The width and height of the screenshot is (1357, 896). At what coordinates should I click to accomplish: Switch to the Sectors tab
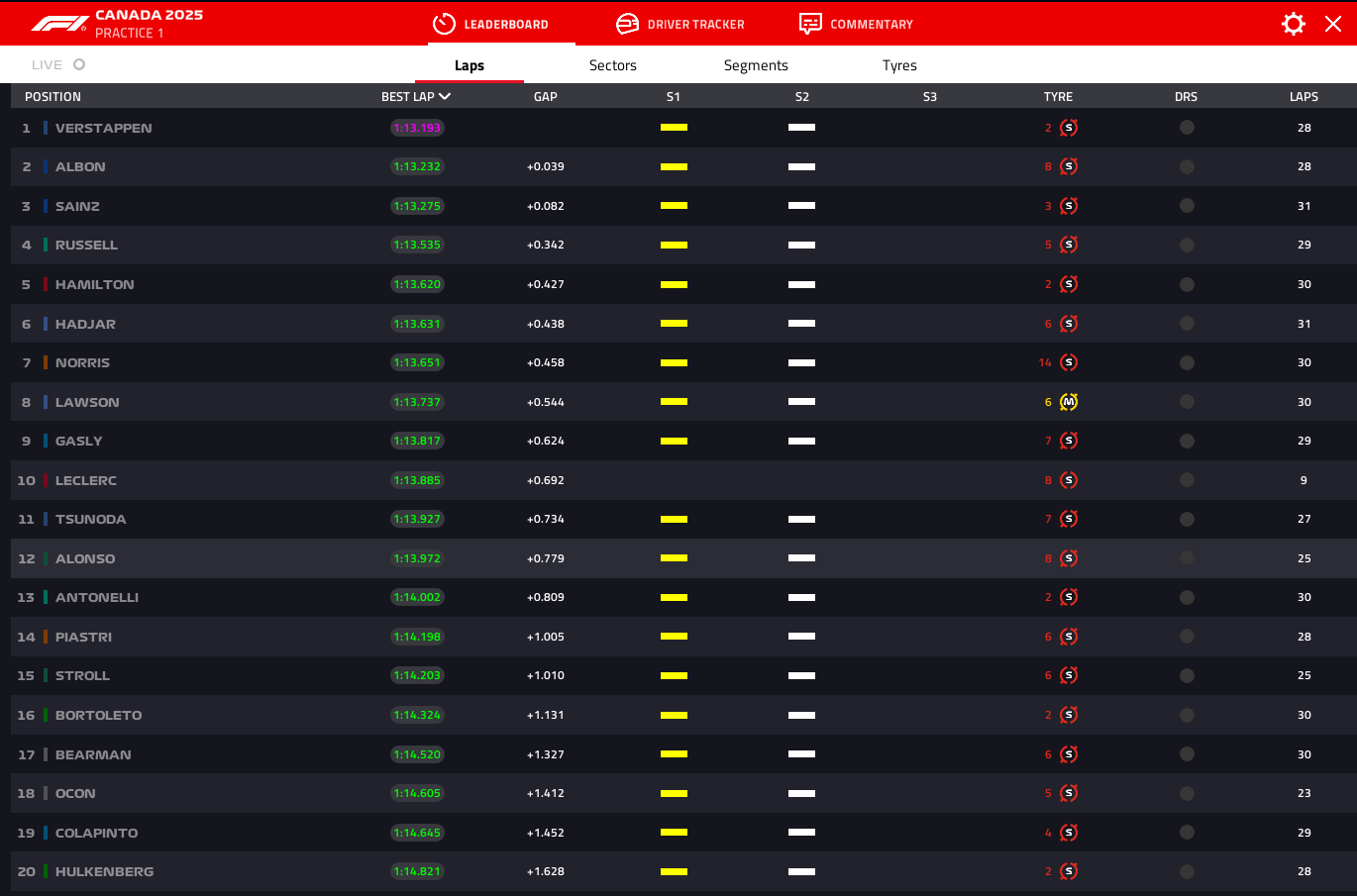(613, 65)
